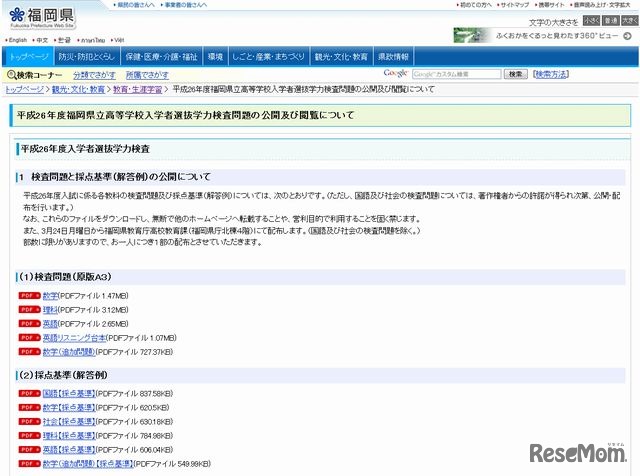640x476 pixels.
Task: Download the 英語 exam PDF link
Action: pos(50,324)
